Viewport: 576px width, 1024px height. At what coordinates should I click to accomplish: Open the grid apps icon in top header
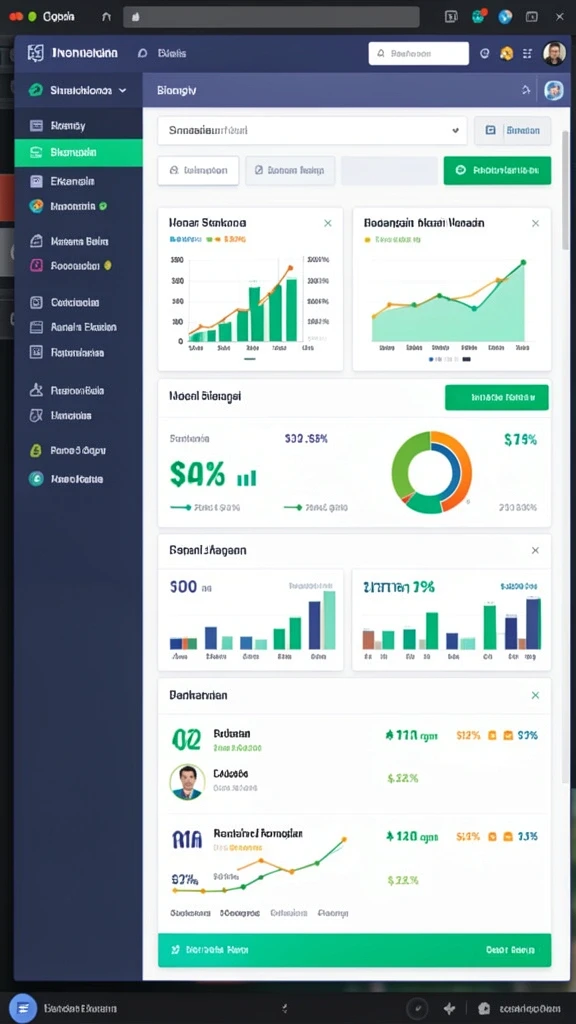[527, 54]
